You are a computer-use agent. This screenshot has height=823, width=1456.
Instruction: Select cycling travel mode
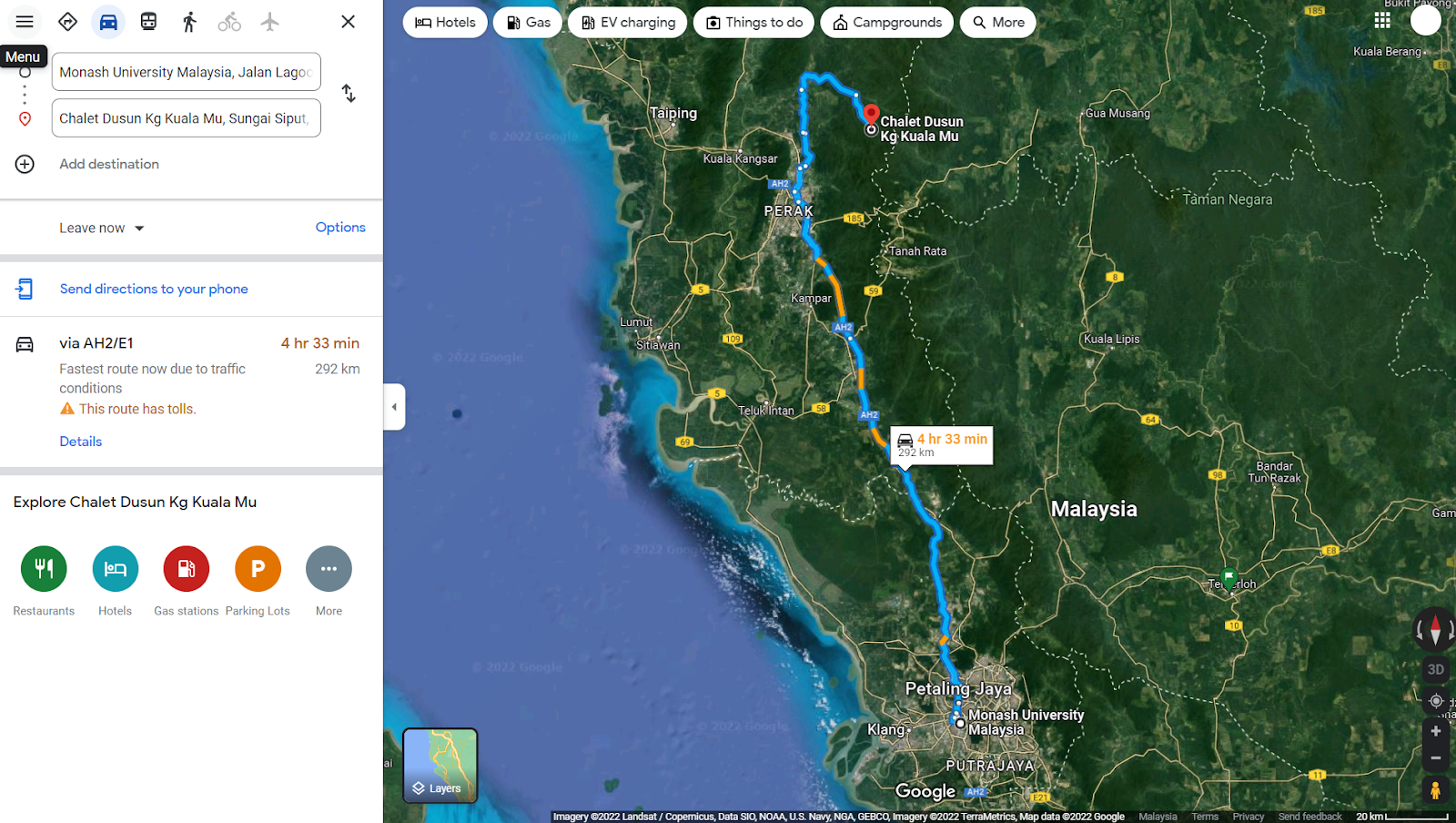pyautogui.click(x=229, y=22)
